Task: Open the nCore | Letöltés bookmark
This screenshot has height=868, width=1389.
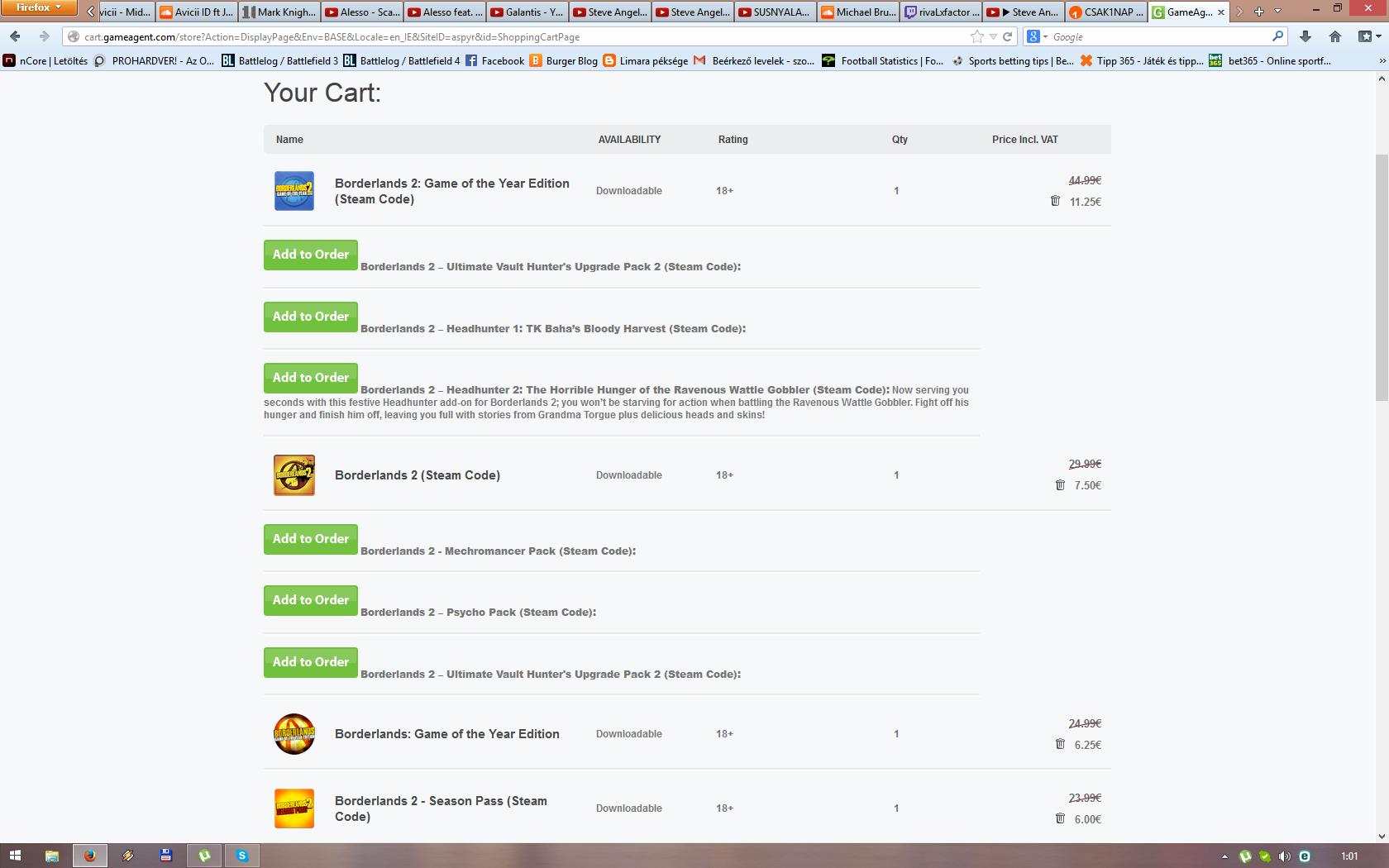Action: (45, 60)
